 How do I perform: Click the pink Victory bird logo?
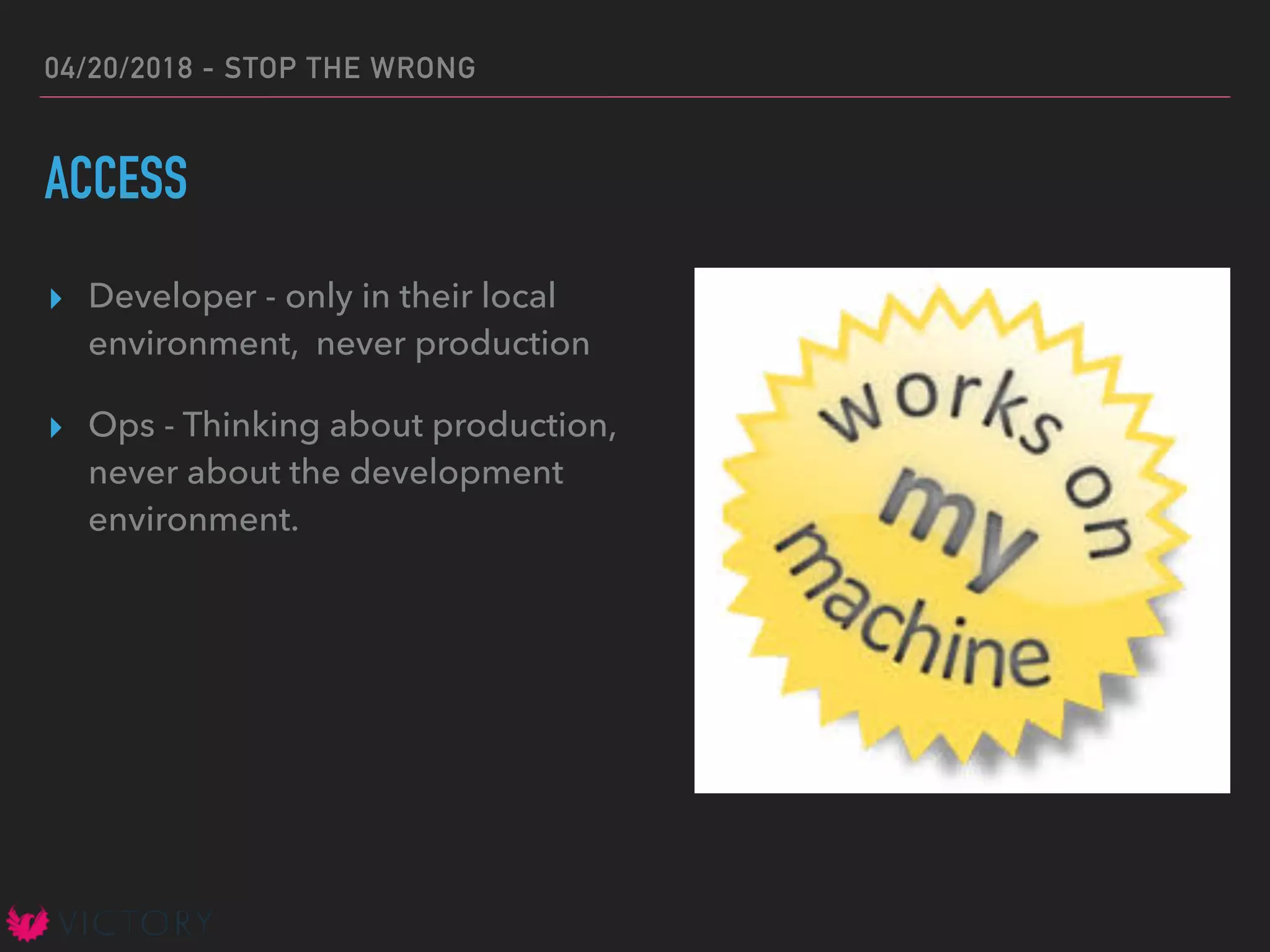pos(27,923)
